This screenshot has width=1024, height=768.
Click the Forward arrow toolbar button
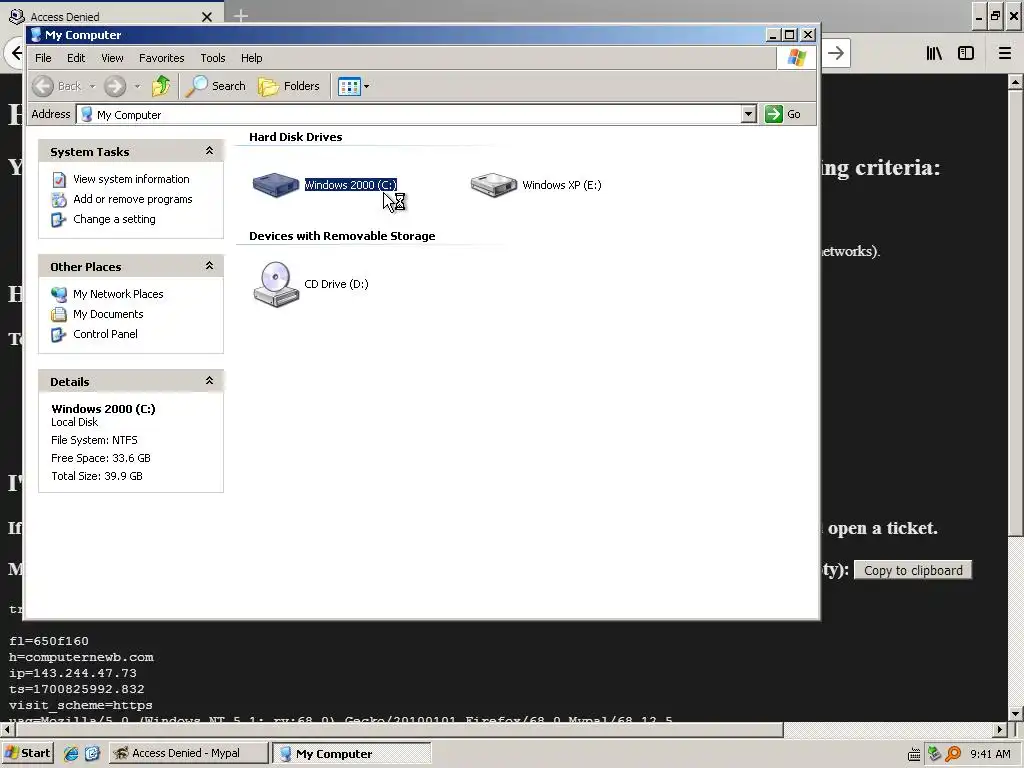pyautogui.click(x=115, y=86)
